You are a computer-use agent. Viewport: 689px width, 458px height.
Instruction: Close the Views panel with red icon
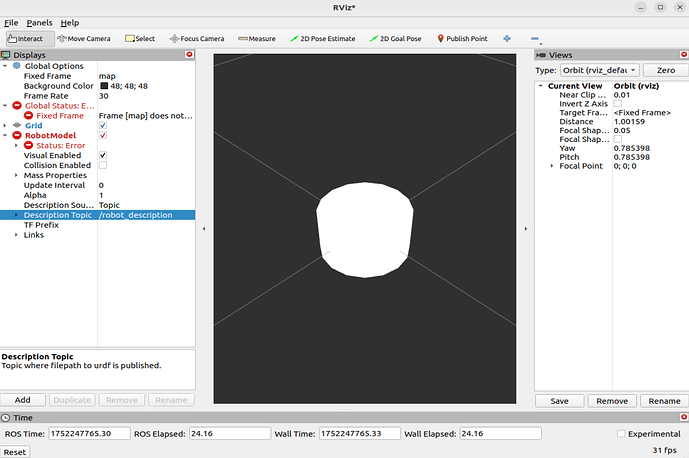point(684,55)
